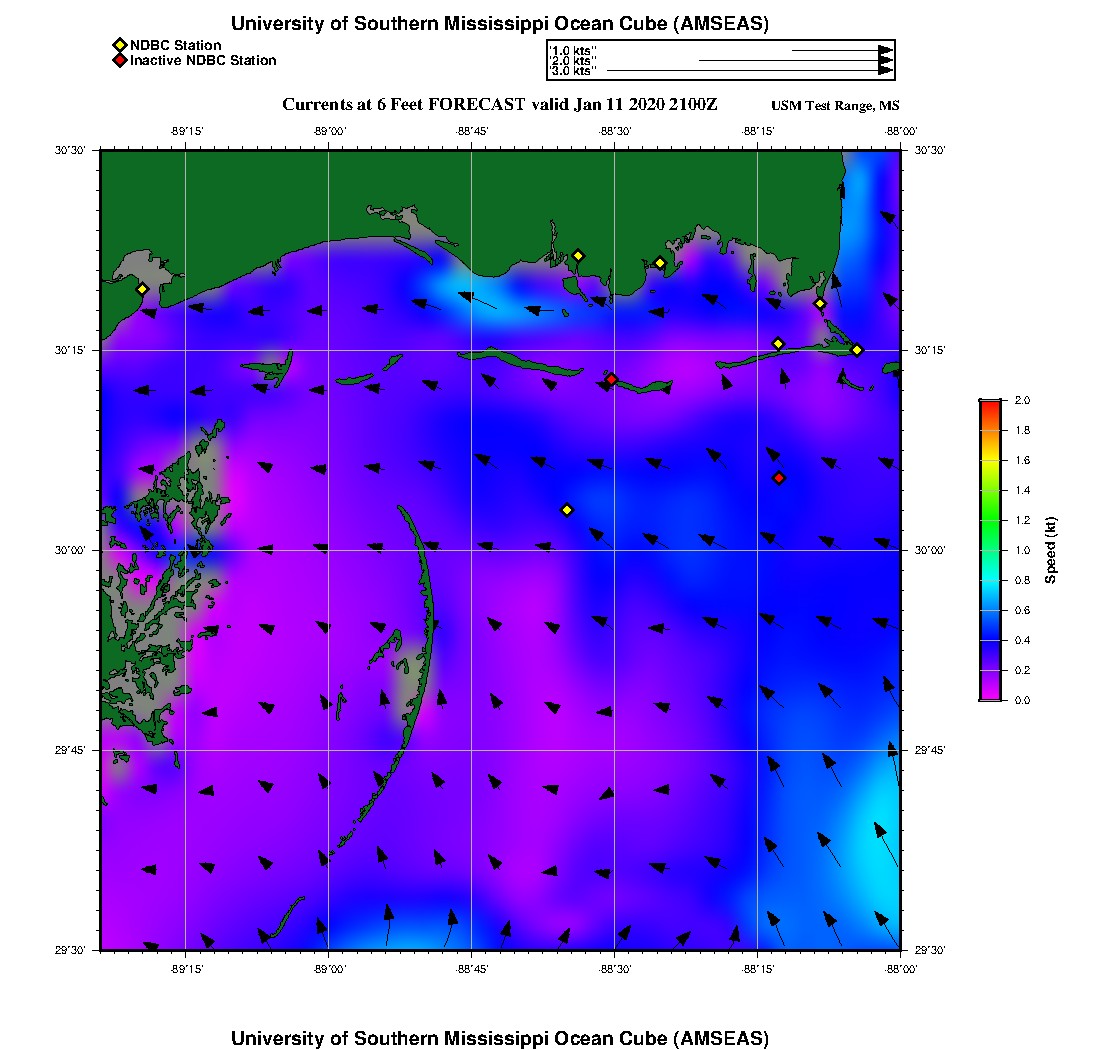Click the 'Speed (kt)' color bar title
Viewport: 1100px width, 1050px height.
1050,551
